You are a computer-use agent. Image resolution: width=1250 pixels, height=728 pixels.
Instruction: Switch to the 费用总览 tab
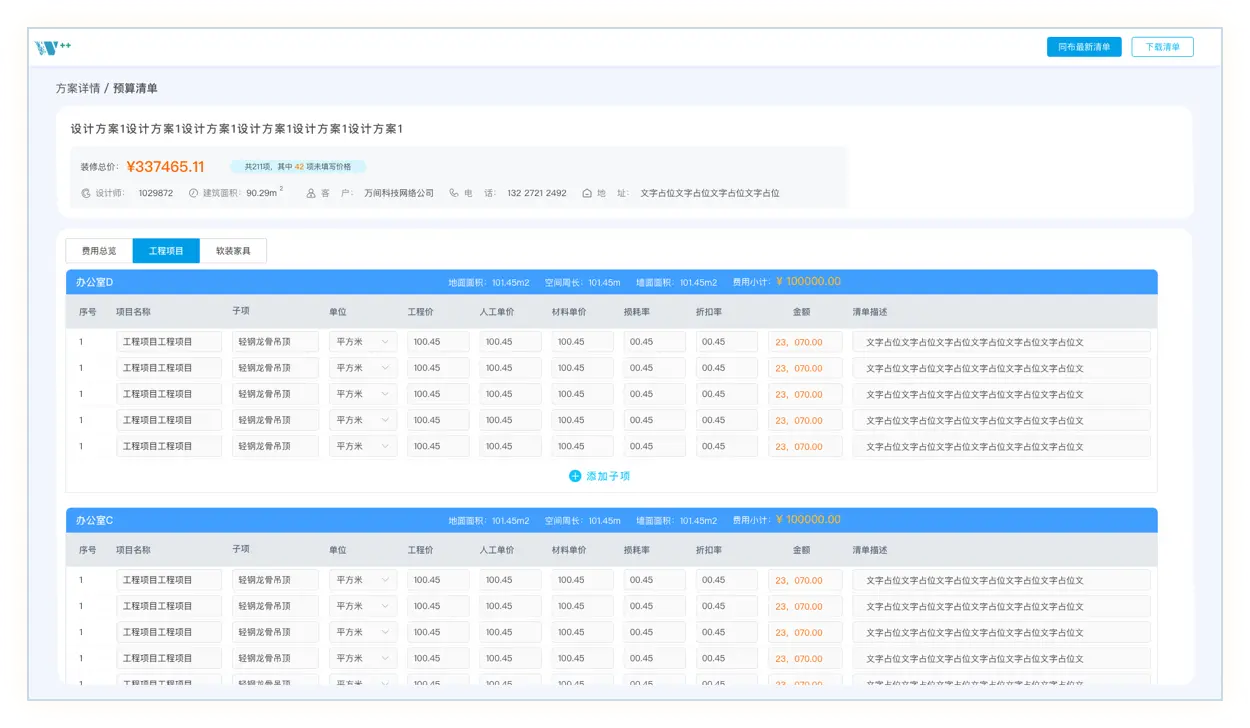coord(99,251)
